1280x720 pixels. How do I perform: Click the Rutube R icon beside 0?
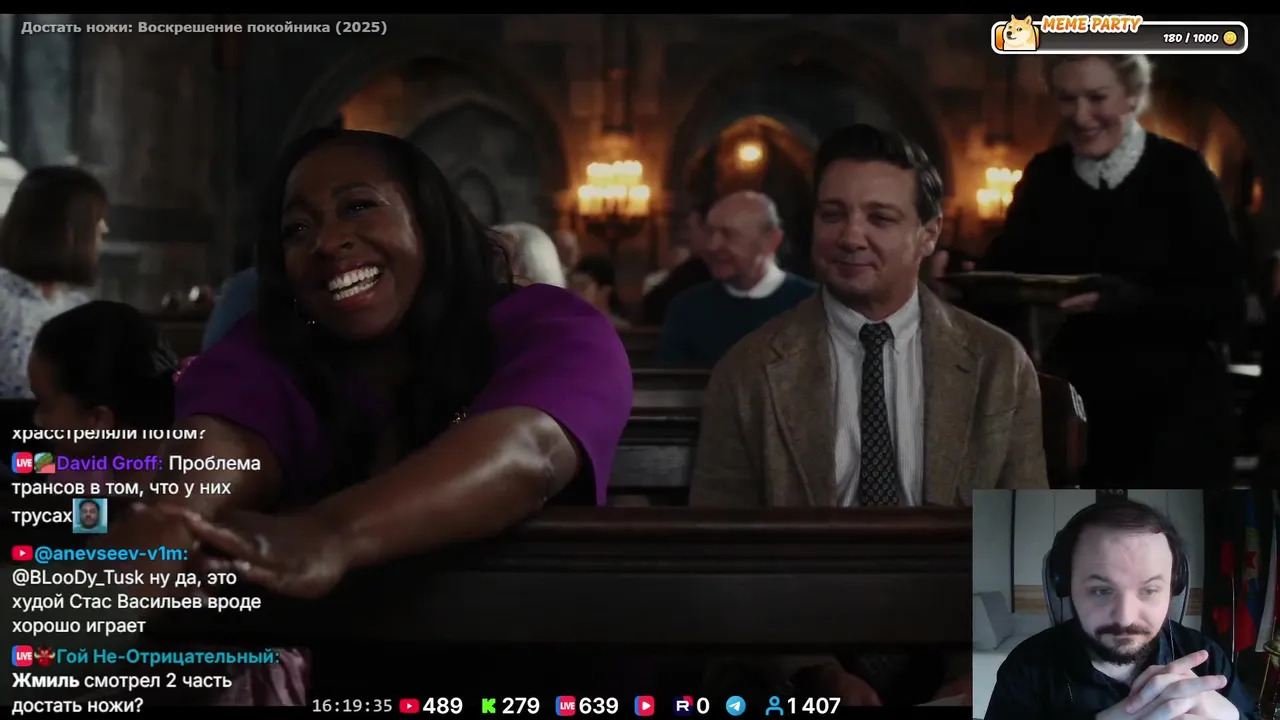point(683,706)
